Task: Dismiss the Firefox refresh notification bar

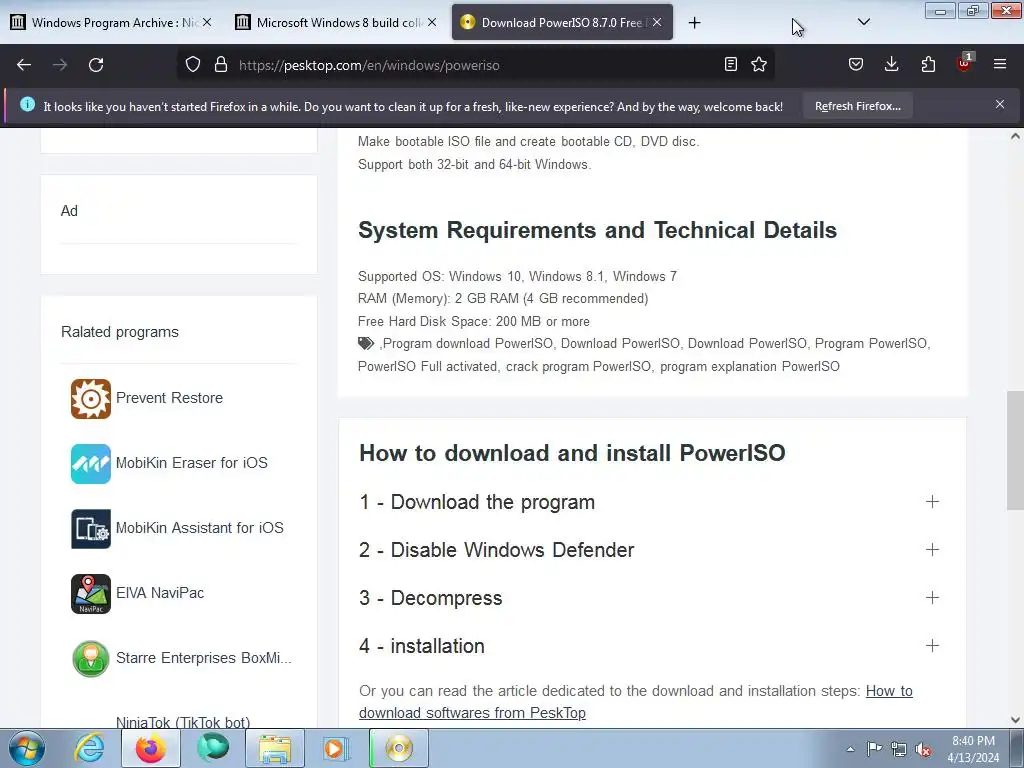Action: 1000,104
